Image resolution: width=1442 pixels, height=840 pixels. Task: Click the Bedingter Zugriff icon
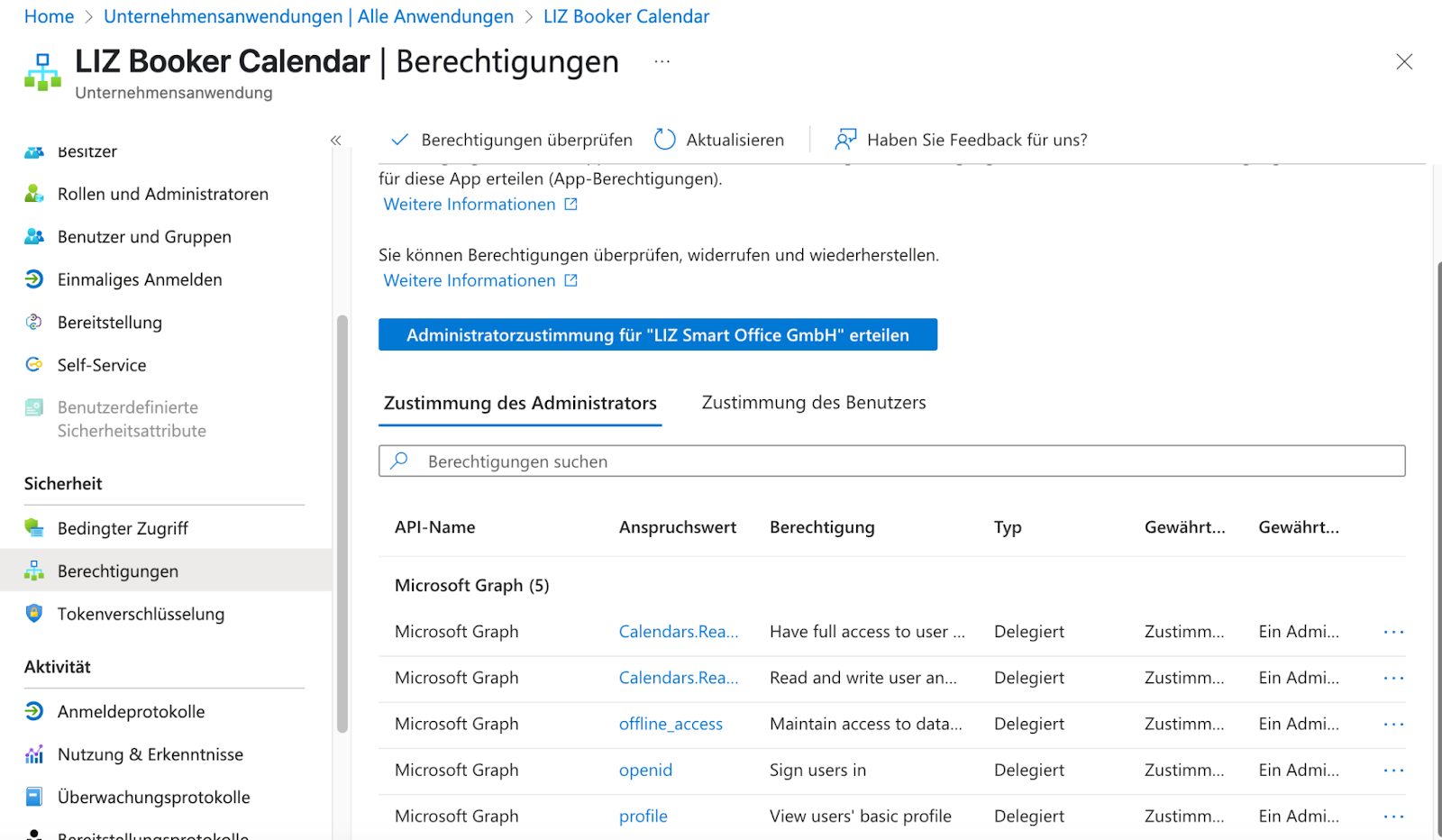pos(34,527)
